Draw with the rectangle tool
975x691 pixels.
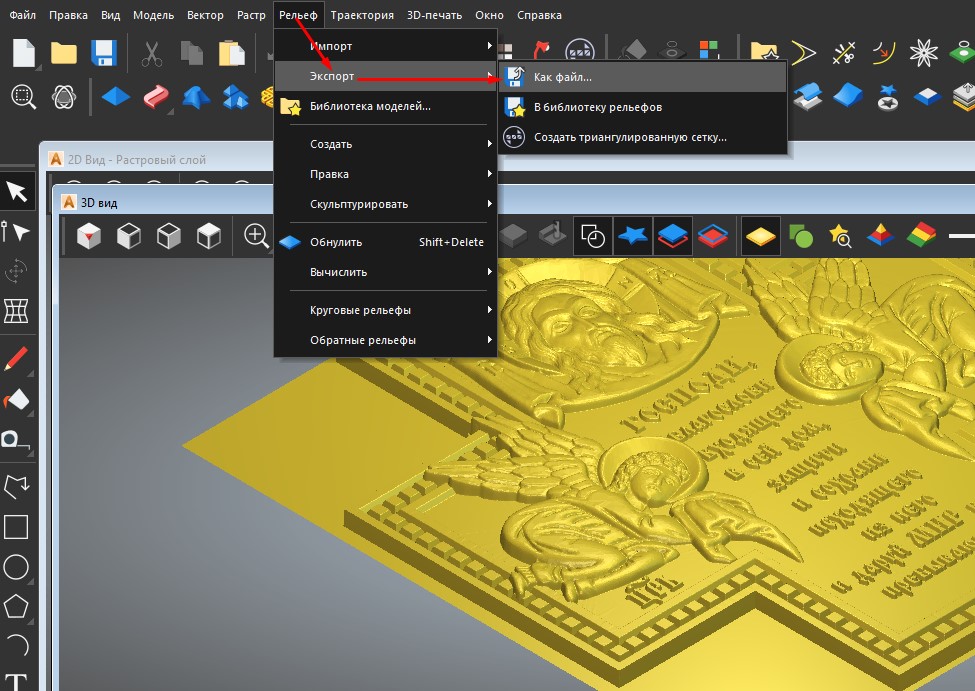(x=16, y=527)
